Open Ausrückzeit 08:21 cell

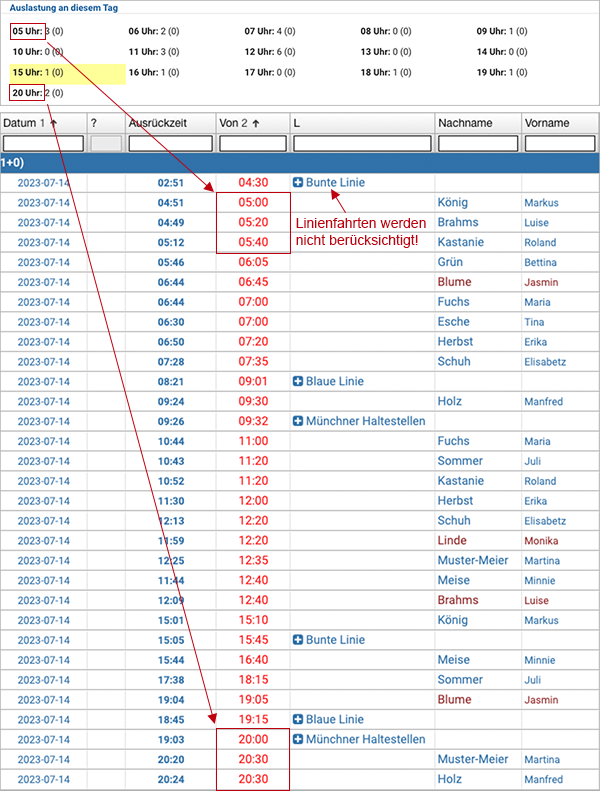[171, 382]
